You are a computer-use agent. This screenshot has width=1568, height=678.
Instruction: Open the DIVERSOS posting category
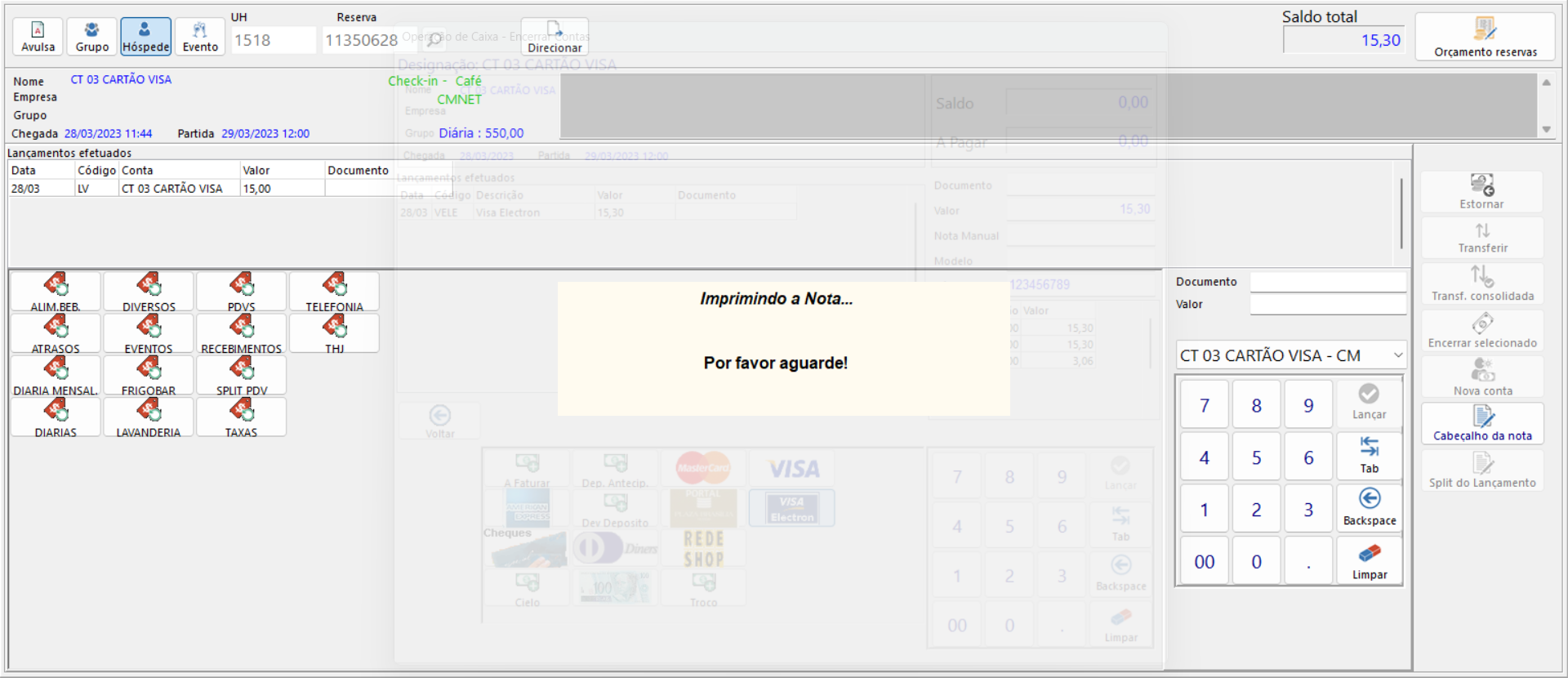click(149, 292)
